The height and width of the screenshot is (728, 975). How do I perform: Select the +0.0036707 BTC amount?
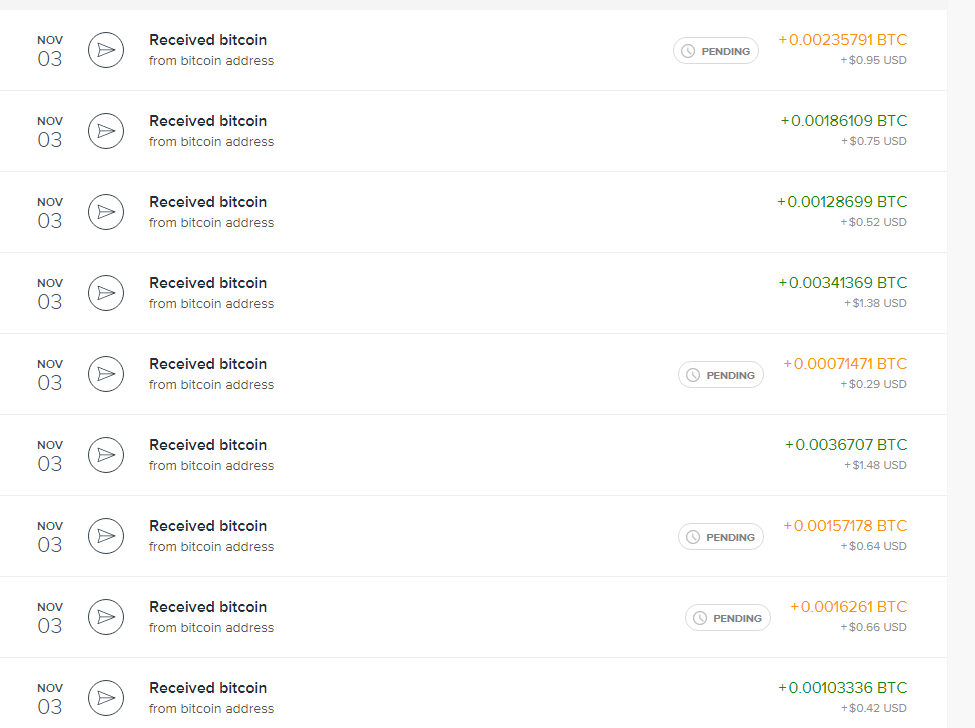coord(846,445)
